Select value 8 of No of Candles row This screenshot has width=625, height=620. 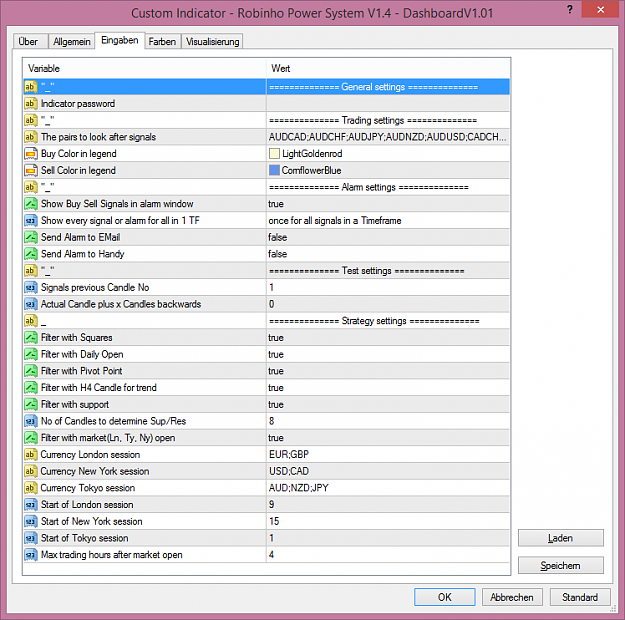point(388,421)
